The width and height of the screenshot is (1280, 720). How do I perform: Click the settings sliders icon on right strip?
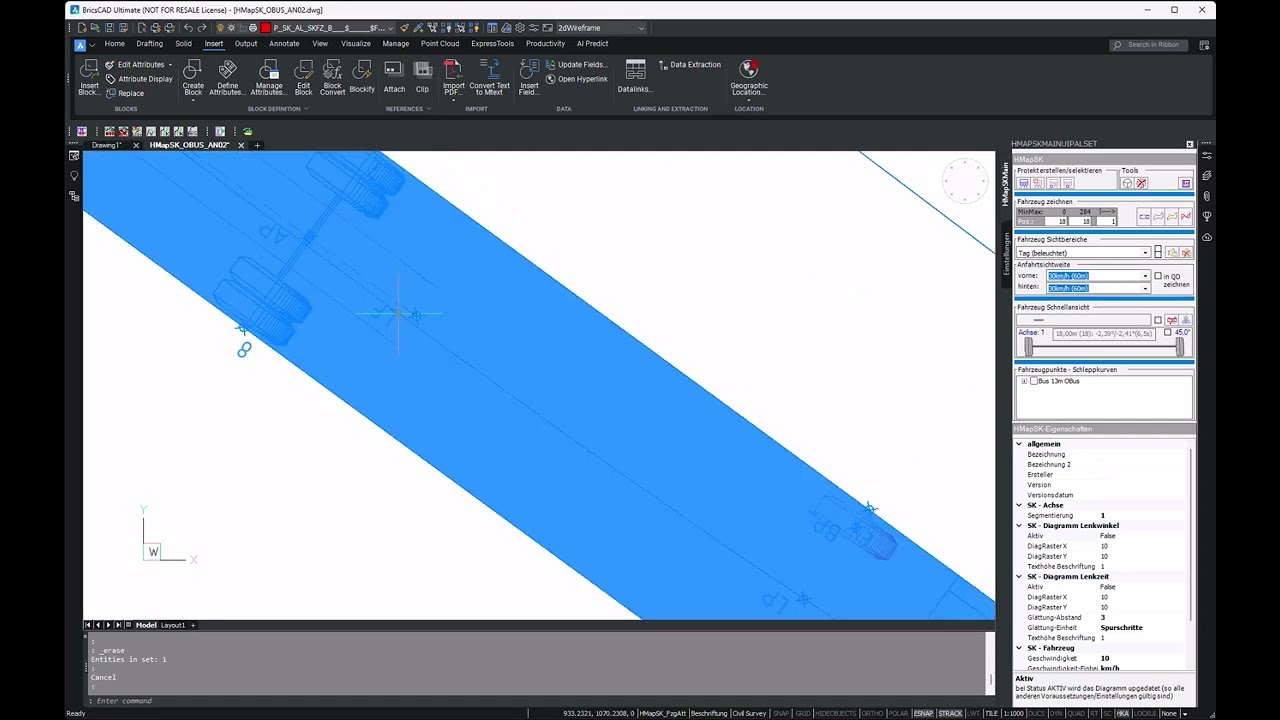(x=1207, y=155)
